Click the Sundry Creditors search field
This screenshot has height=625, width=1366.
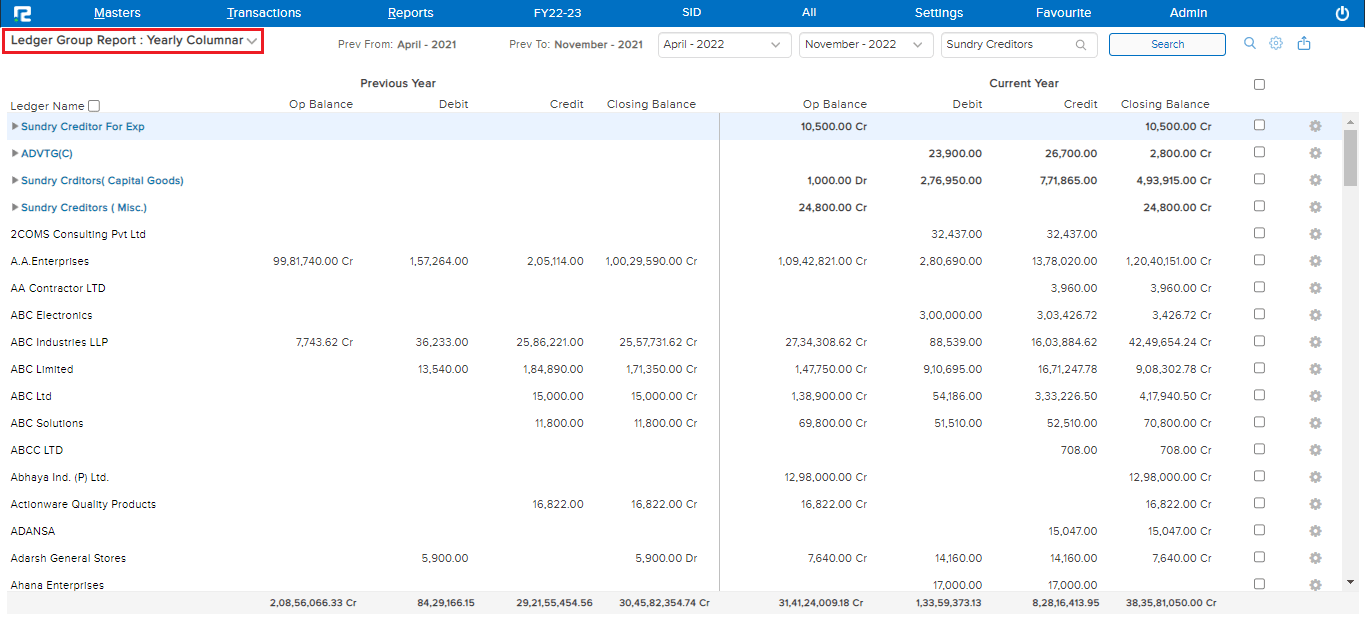1008,45
